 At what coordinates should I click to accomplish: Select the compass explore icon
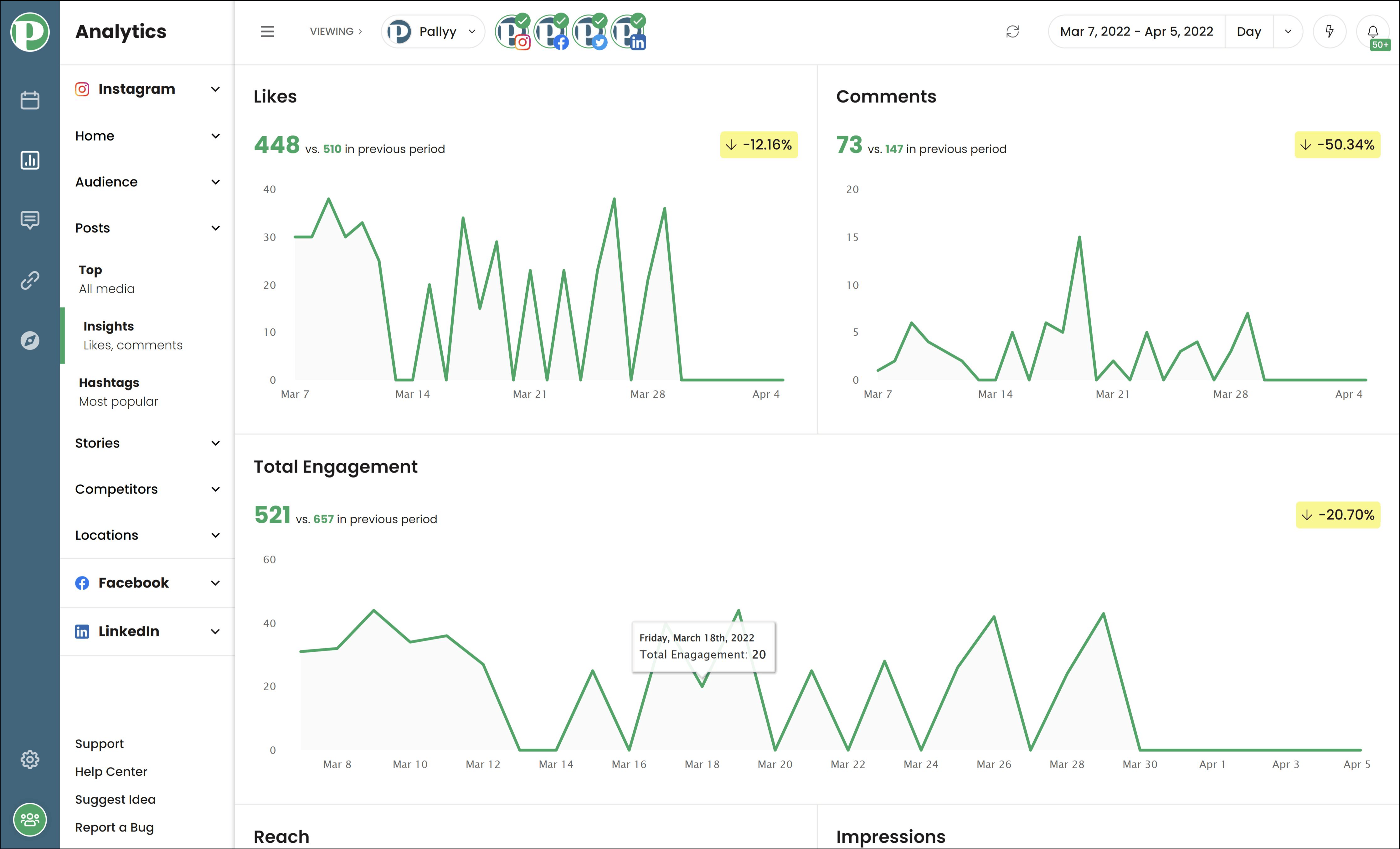pos(29,340)
